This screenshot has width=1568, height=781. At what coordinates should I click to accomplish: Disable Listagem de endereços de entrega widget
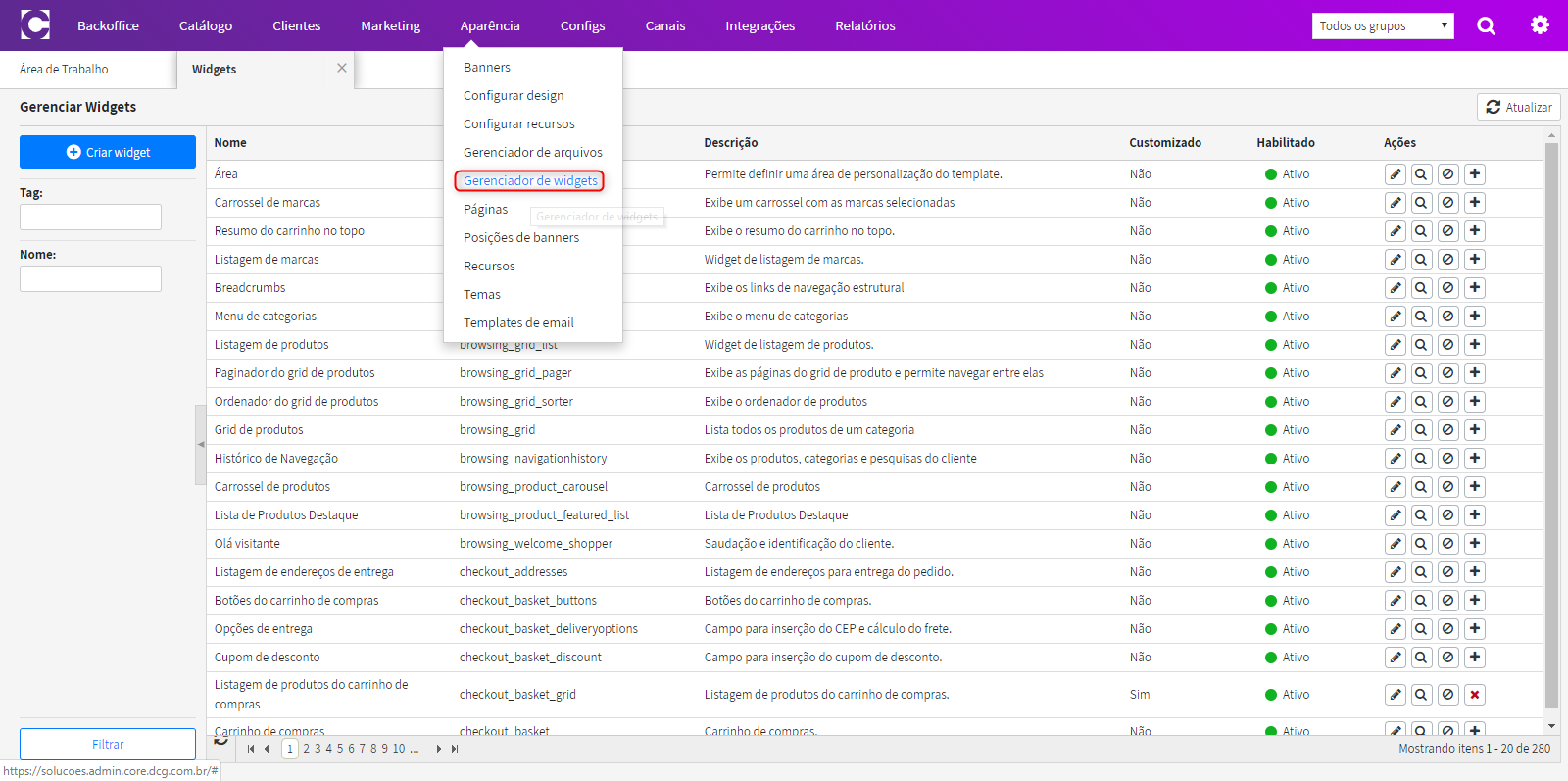tap(1447, 572)
